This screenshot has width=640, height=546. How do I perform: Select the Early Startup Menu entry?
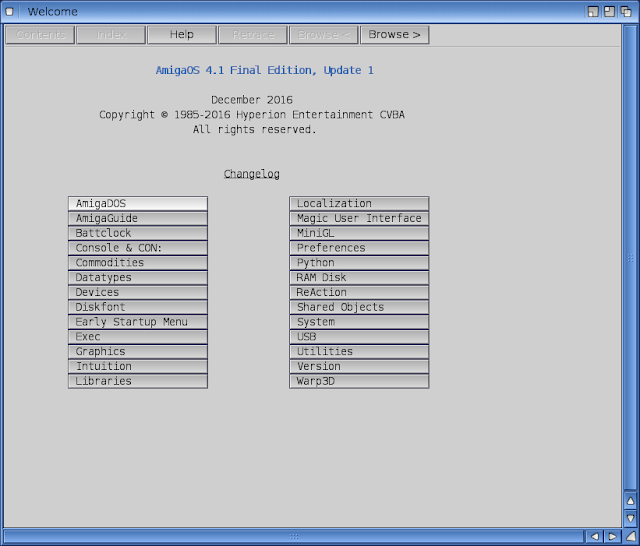pos(138,322)
